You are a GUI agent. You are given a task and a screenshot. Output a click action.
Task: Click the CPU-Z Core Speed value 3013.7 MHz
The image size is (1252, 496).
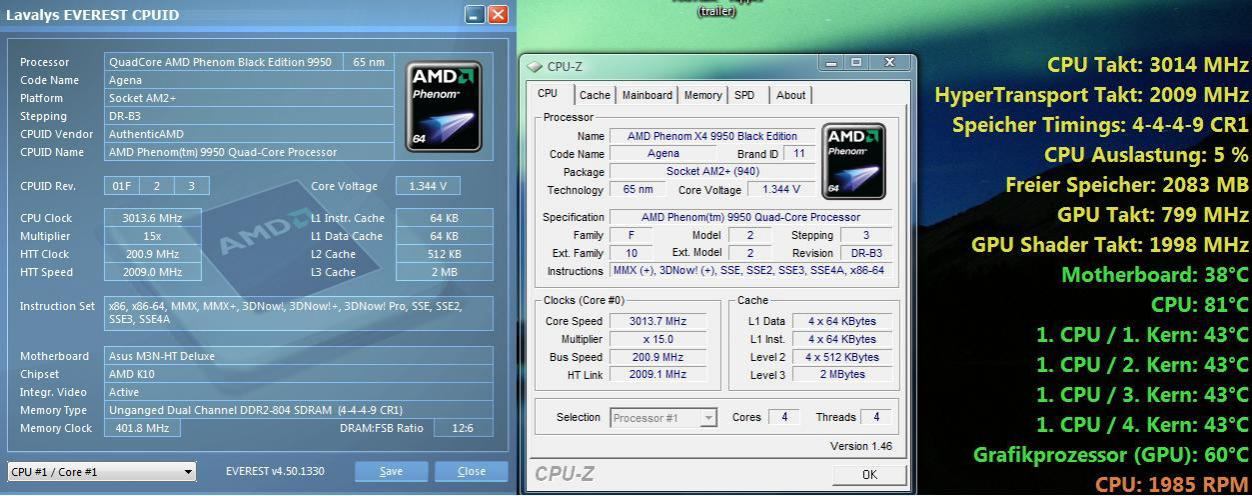658,321
